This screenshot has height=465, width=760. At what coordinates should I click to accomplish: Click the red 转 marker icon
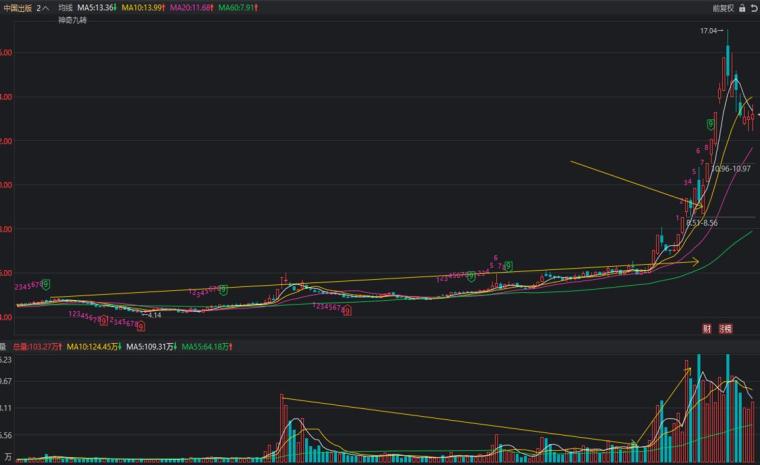(725, 328)
